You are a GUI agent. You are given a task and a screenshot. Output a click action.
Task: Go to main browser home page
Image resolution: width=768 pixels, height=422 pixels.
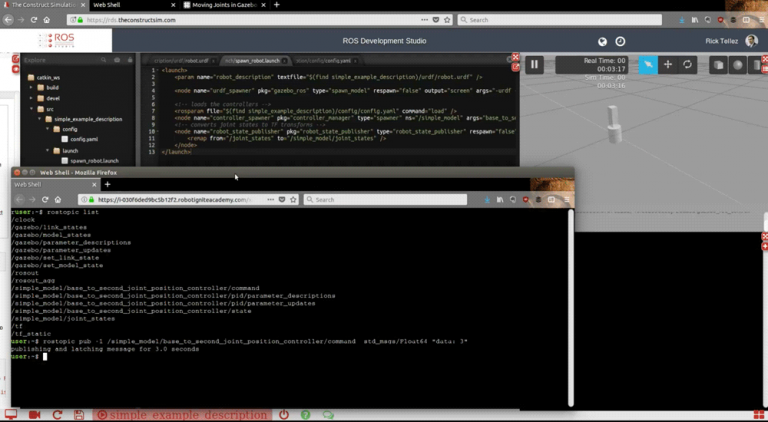[47, 20]
